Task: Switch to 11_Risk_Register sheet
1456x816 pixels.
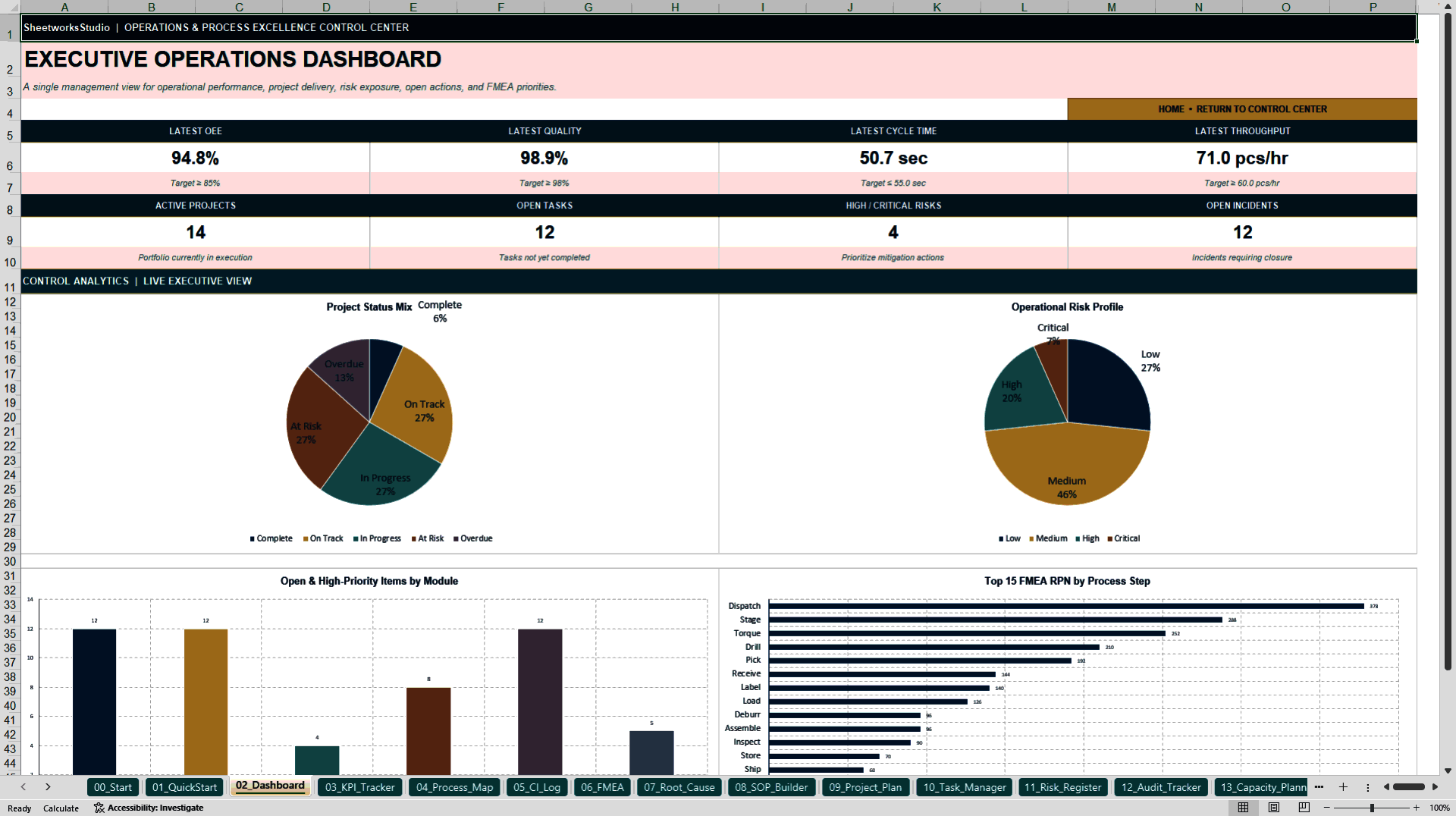Action: point(1062,787)
